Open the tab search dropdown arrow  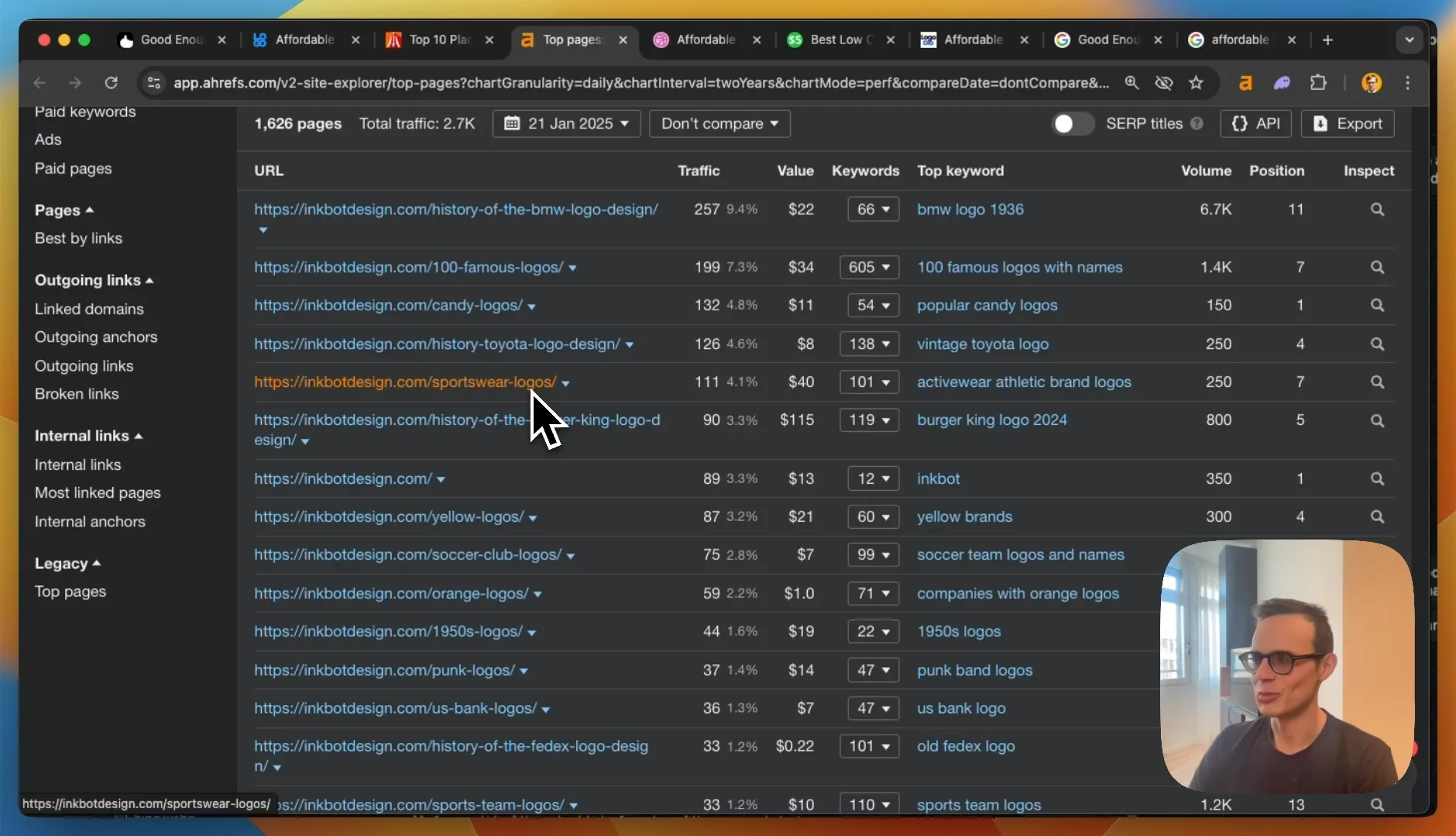[x=1410, y=39]
